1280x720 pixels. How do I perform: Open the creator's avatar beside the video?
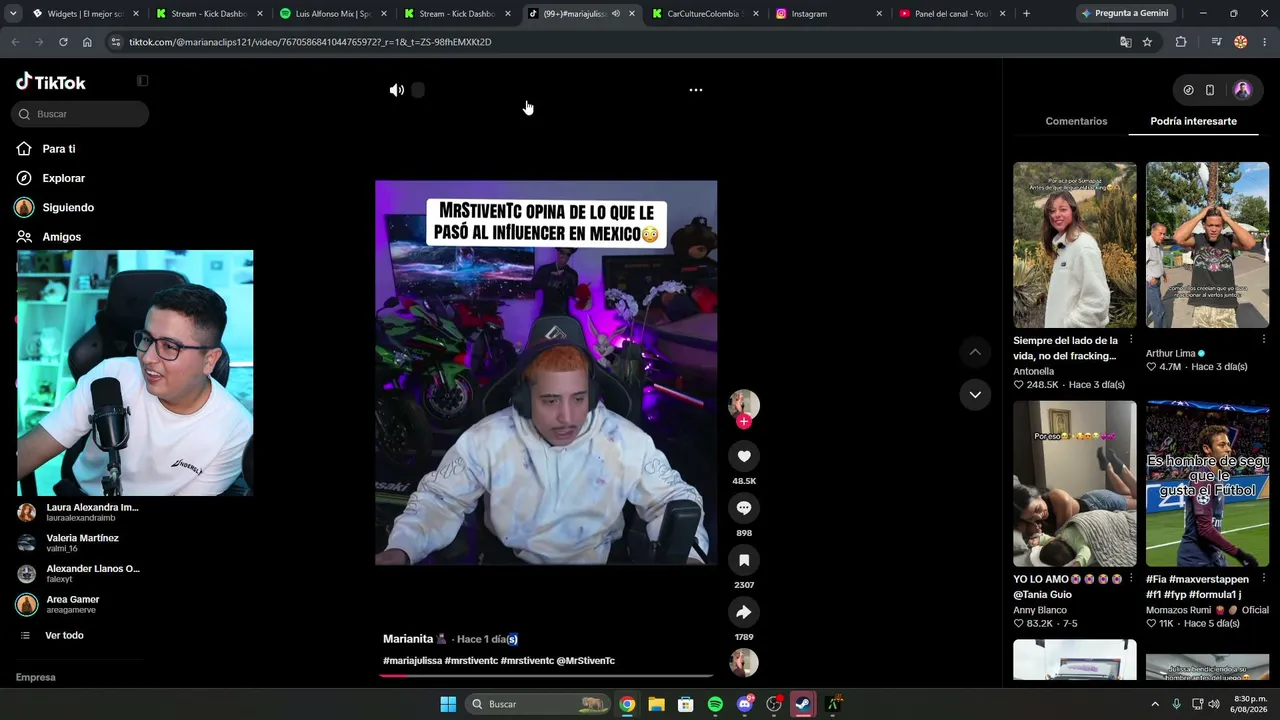point(744,404)
